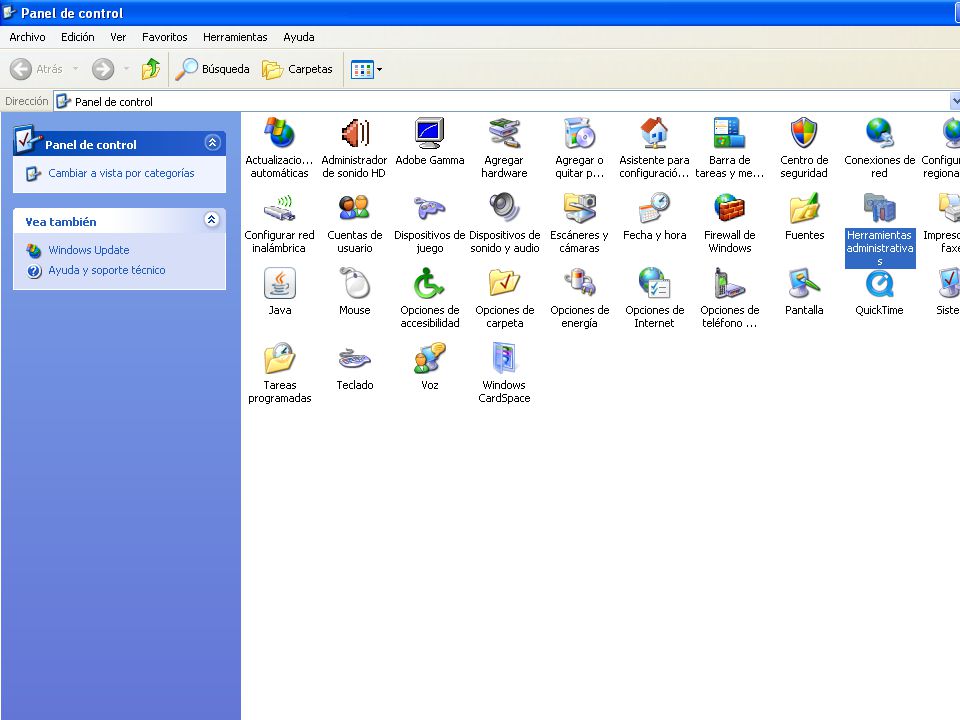Click the Dirección address field
Image resolution: width=960 pixels, height=720 pixels.
(x=506, y=102)
